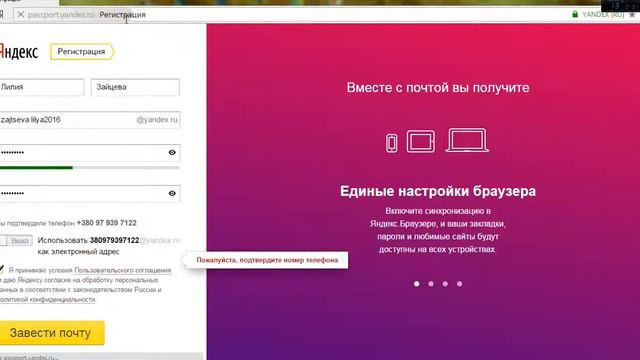Click the password strength bar
The width and height of the screenshot is (640, 360).
pos(90,167)
